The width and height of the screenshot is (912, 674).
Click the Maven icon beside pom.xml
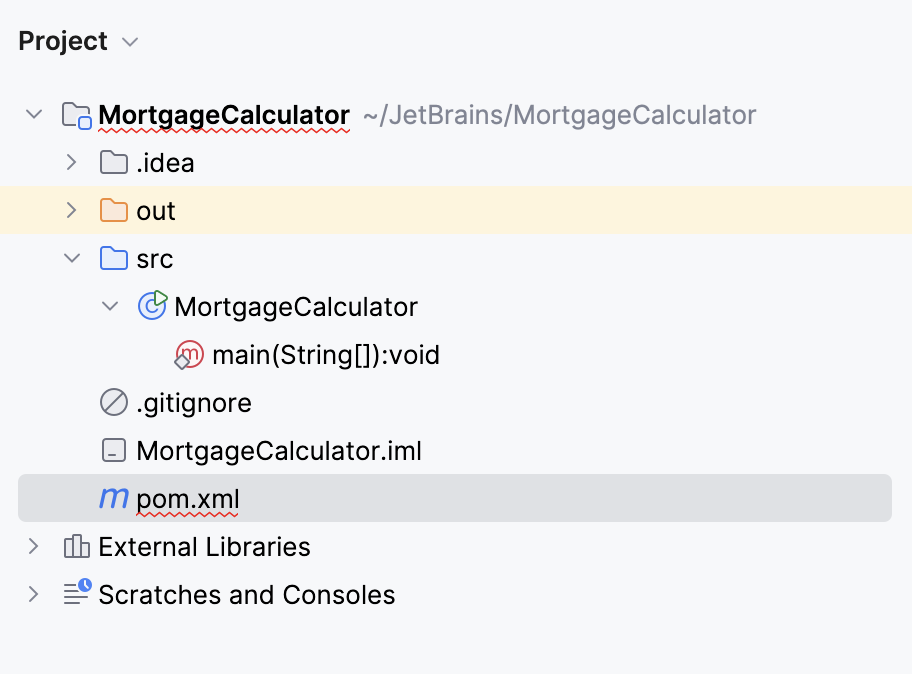click(x=112, y=498)
